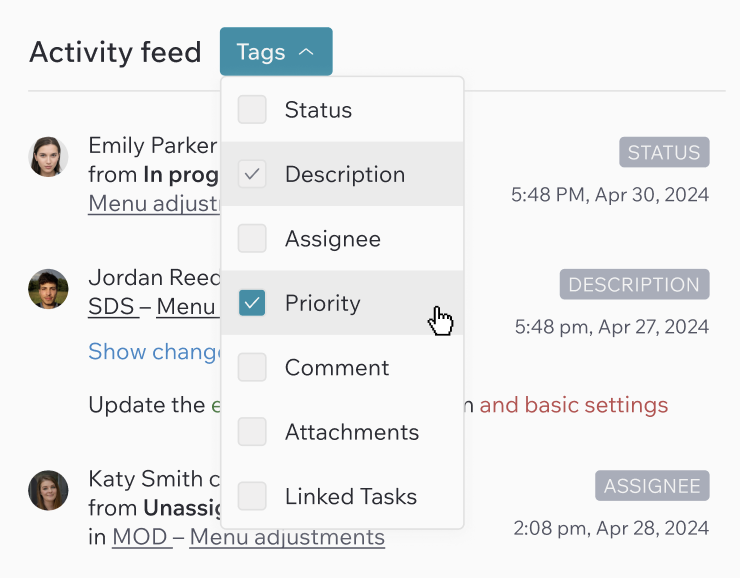Collapse the Tags dropdown button

pyautogui.click(x=276, y=51)
